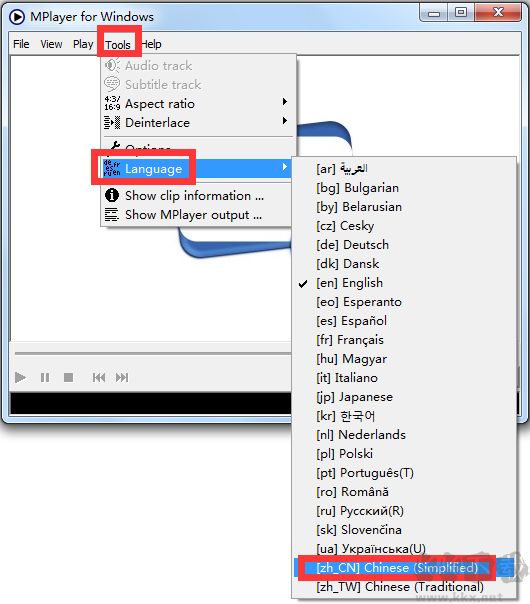Click the clip information info icon
This screenshot has height=604, width=530.
112,195
